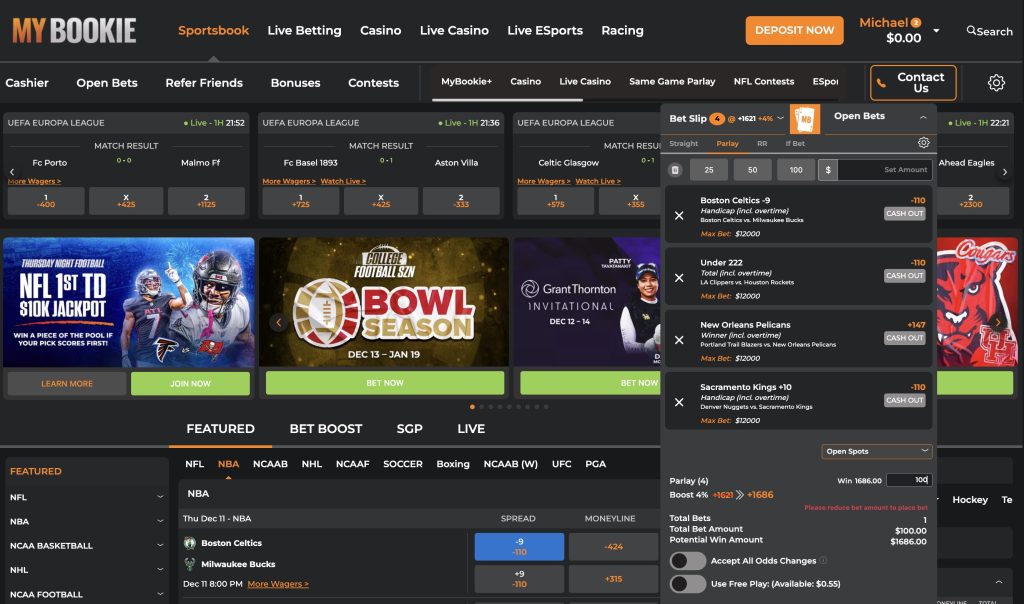Open the Open Spots dropdown
The height and width of the screenshot is (604, 1024).
[877, 451]
